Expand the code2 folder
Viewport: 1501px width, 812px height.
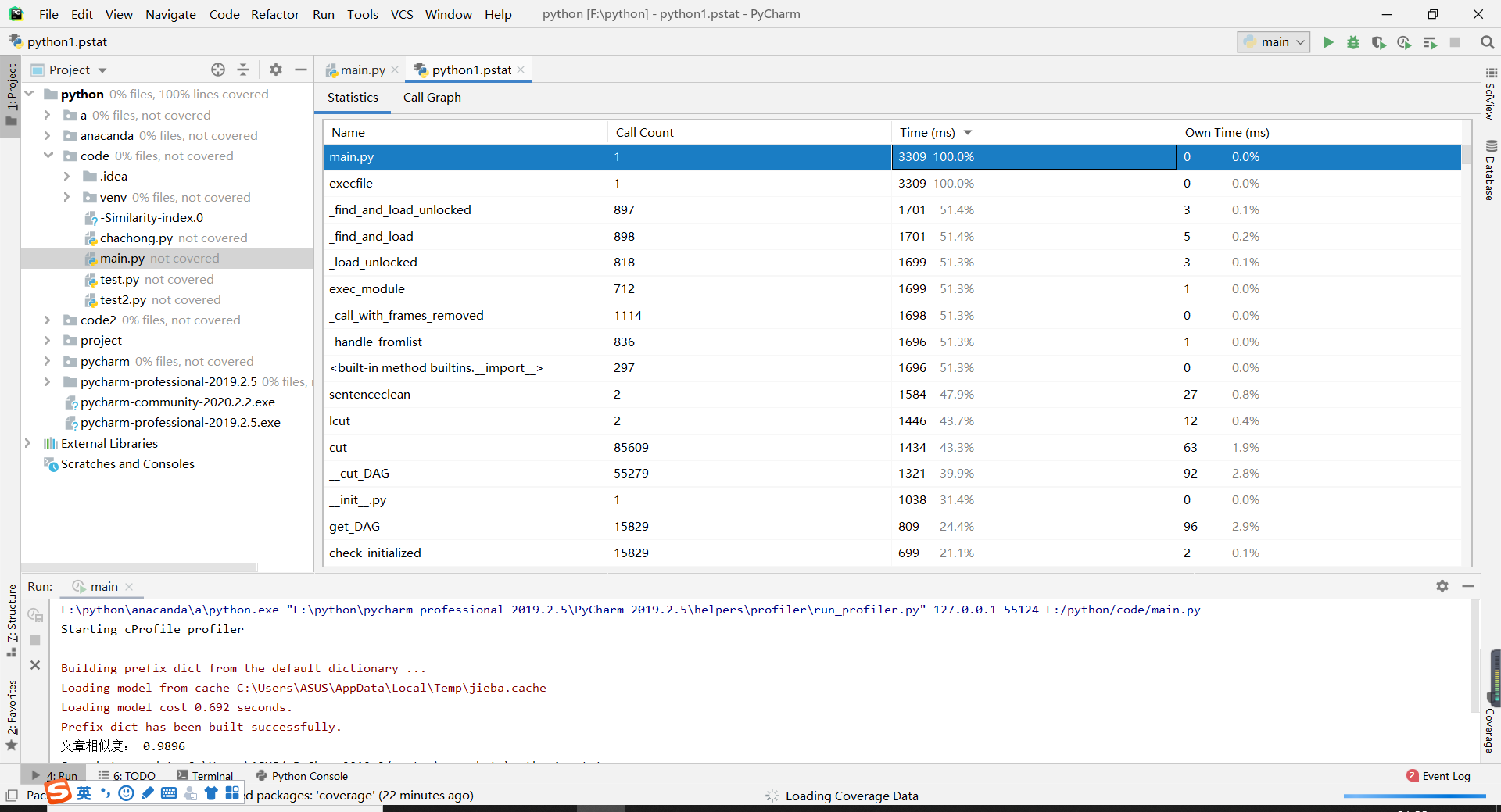47,320
